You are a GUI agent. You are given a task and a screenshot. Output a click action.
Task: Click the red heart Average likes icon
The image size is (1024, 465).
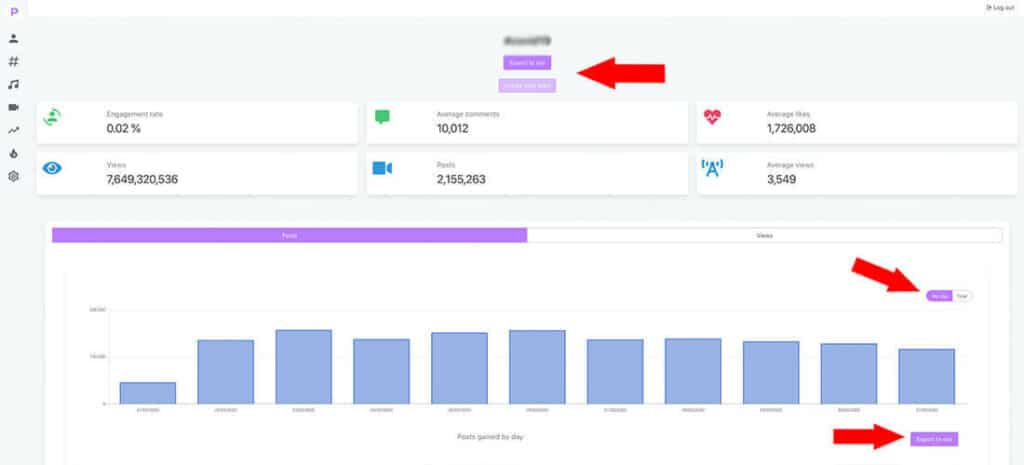click(x=712, y=117)
